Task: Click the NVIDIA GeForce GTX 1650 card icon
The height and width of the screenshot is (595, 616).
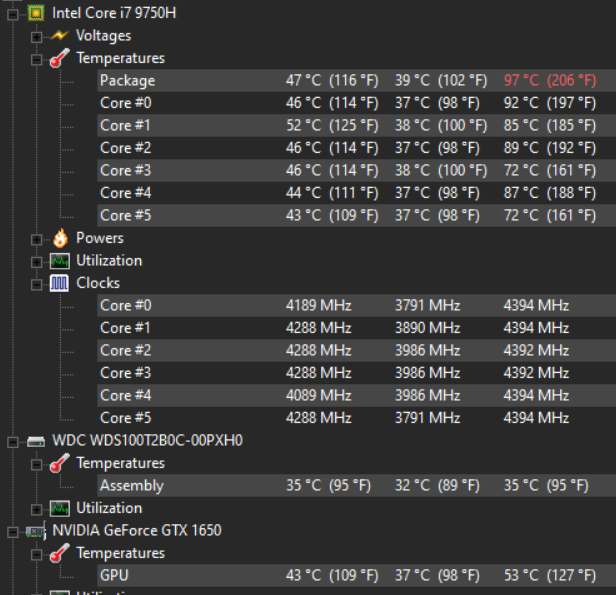Action: point(36,531)
